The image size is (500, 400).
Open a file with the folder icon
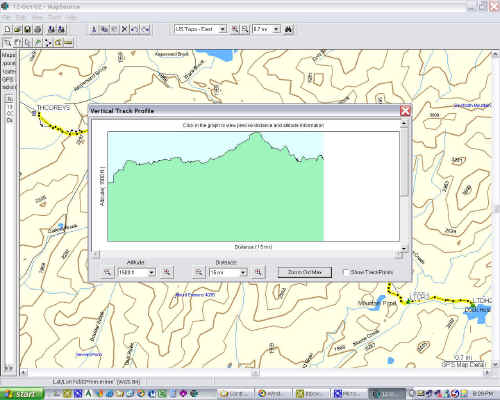click(x=17, y=29)
